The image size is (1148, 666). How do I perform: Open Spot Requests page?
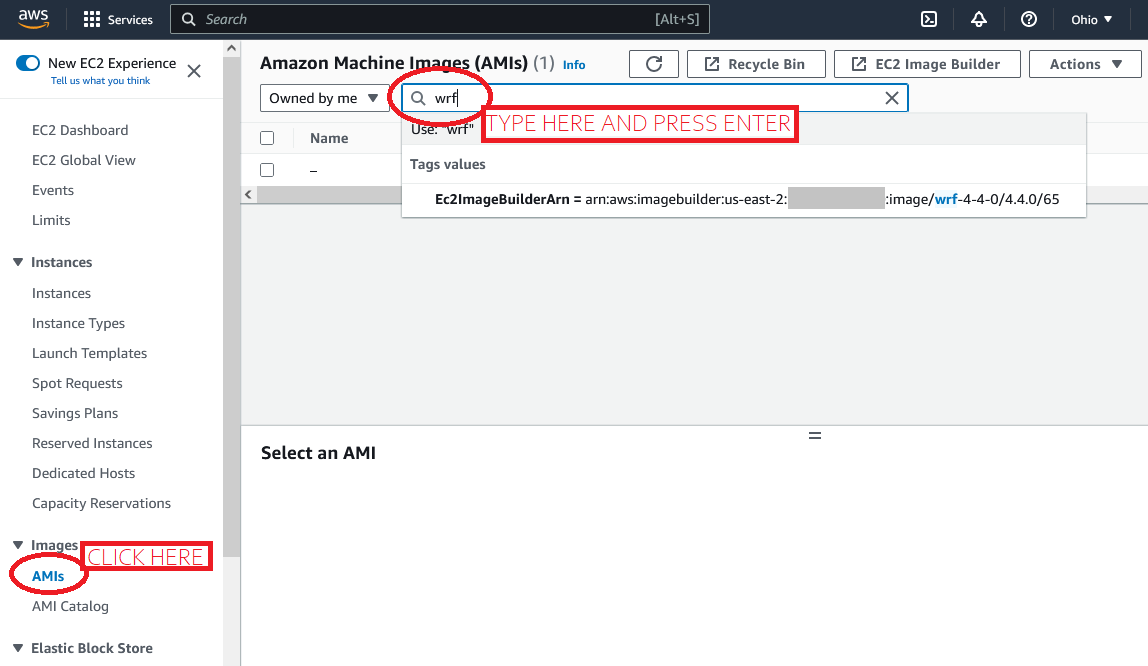(77, 383)
